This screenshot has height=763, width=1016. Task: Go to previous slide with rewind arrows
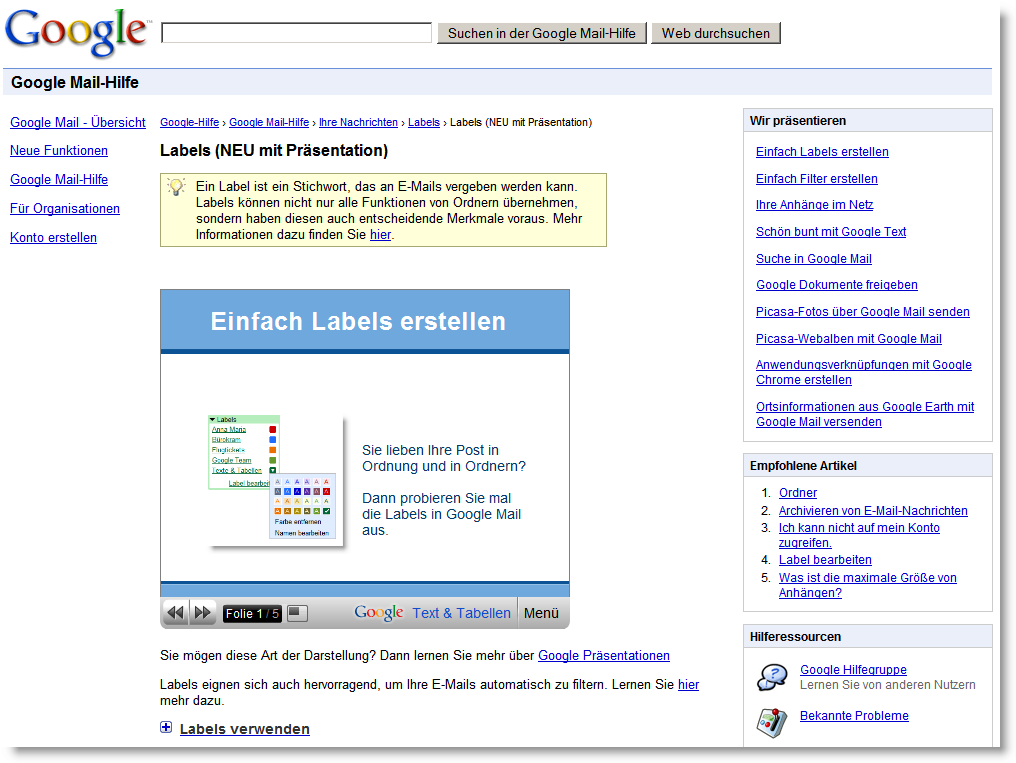pyautogui.click(x=175, y=613)
